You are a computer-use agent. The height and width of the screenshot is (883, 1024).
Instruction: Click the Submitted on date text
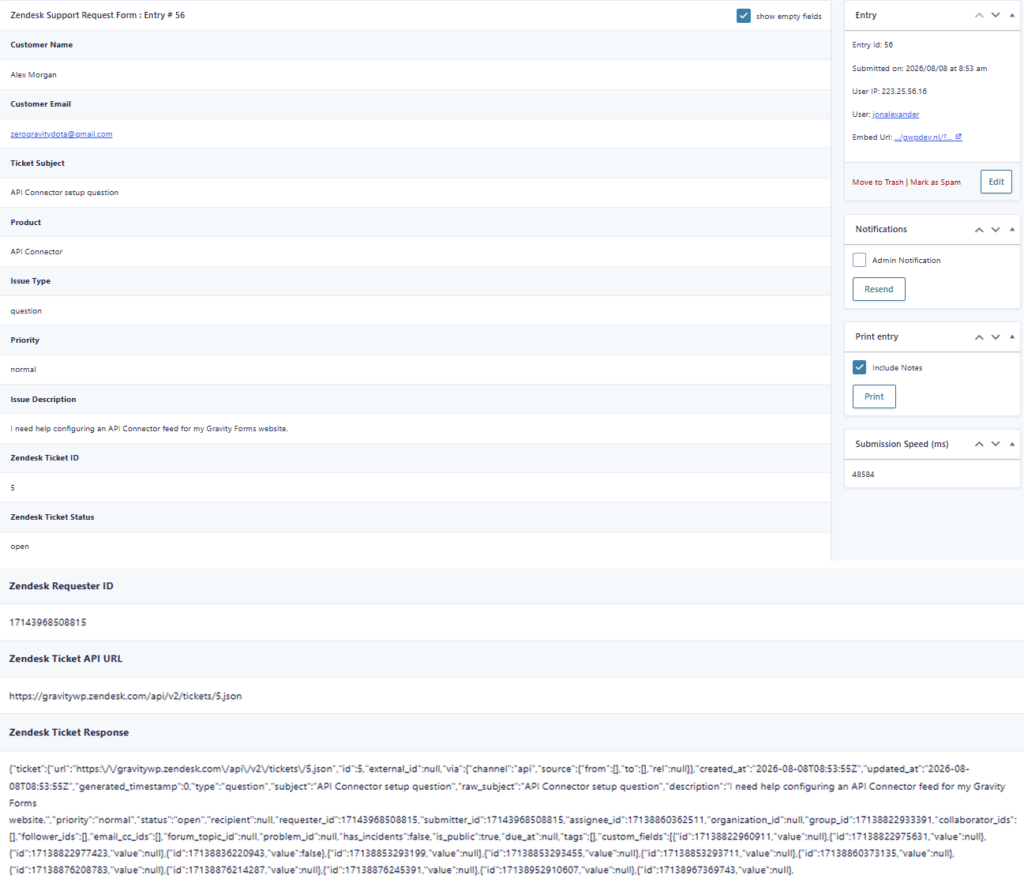[920, 68]
